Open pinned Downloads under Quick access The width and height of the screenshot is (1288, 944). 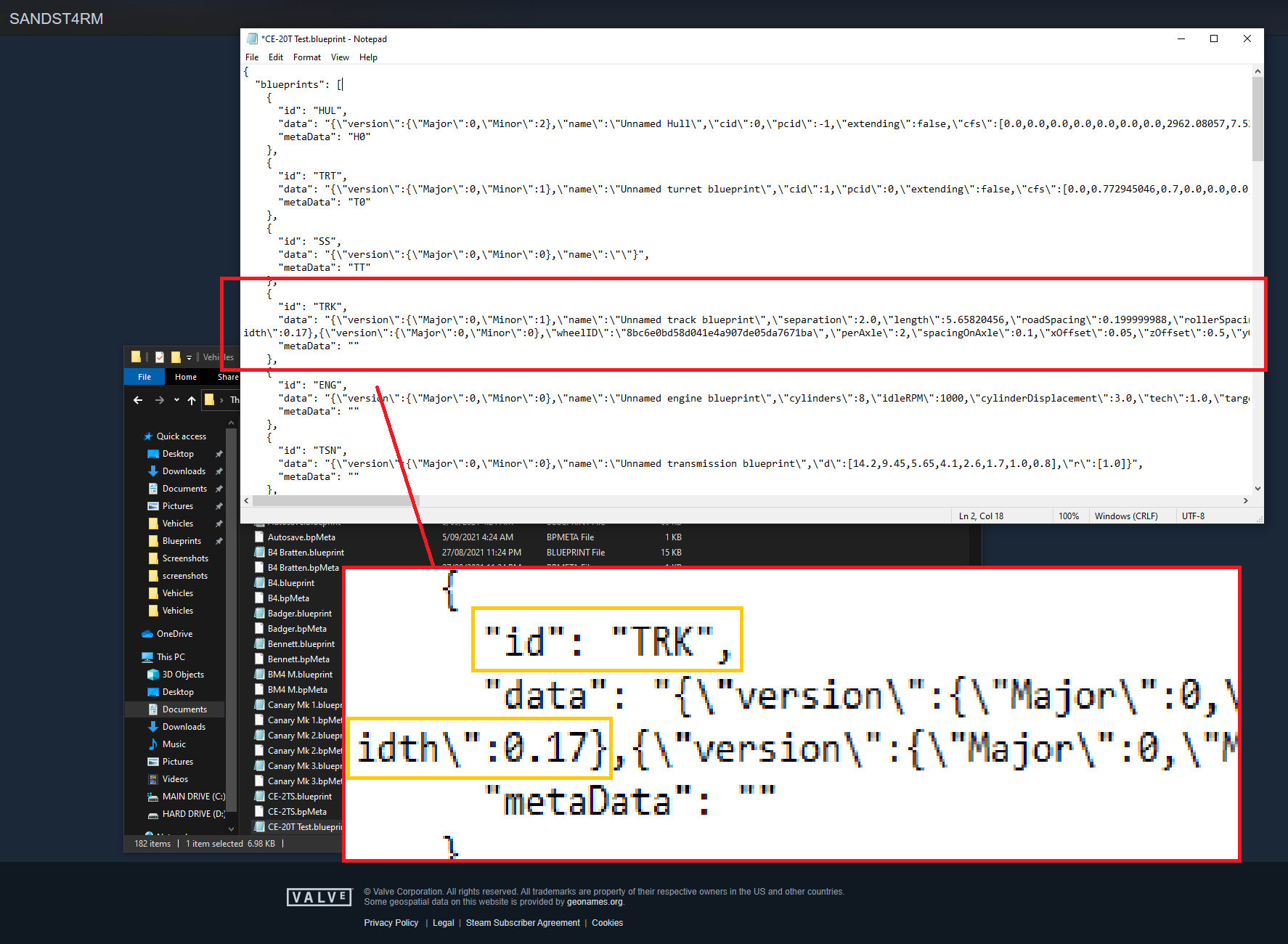click(184, 471)
